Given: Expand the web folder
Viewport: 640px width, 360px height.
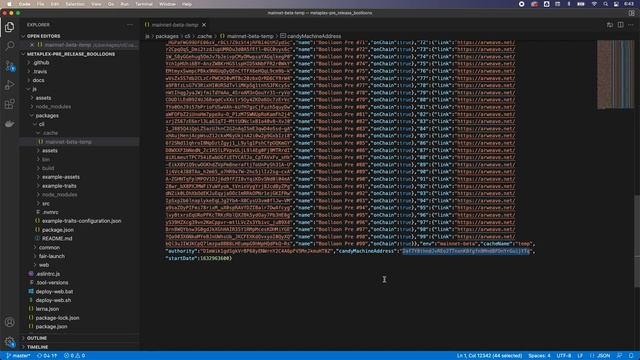Looking at the screenshot, I should point(44,265).
